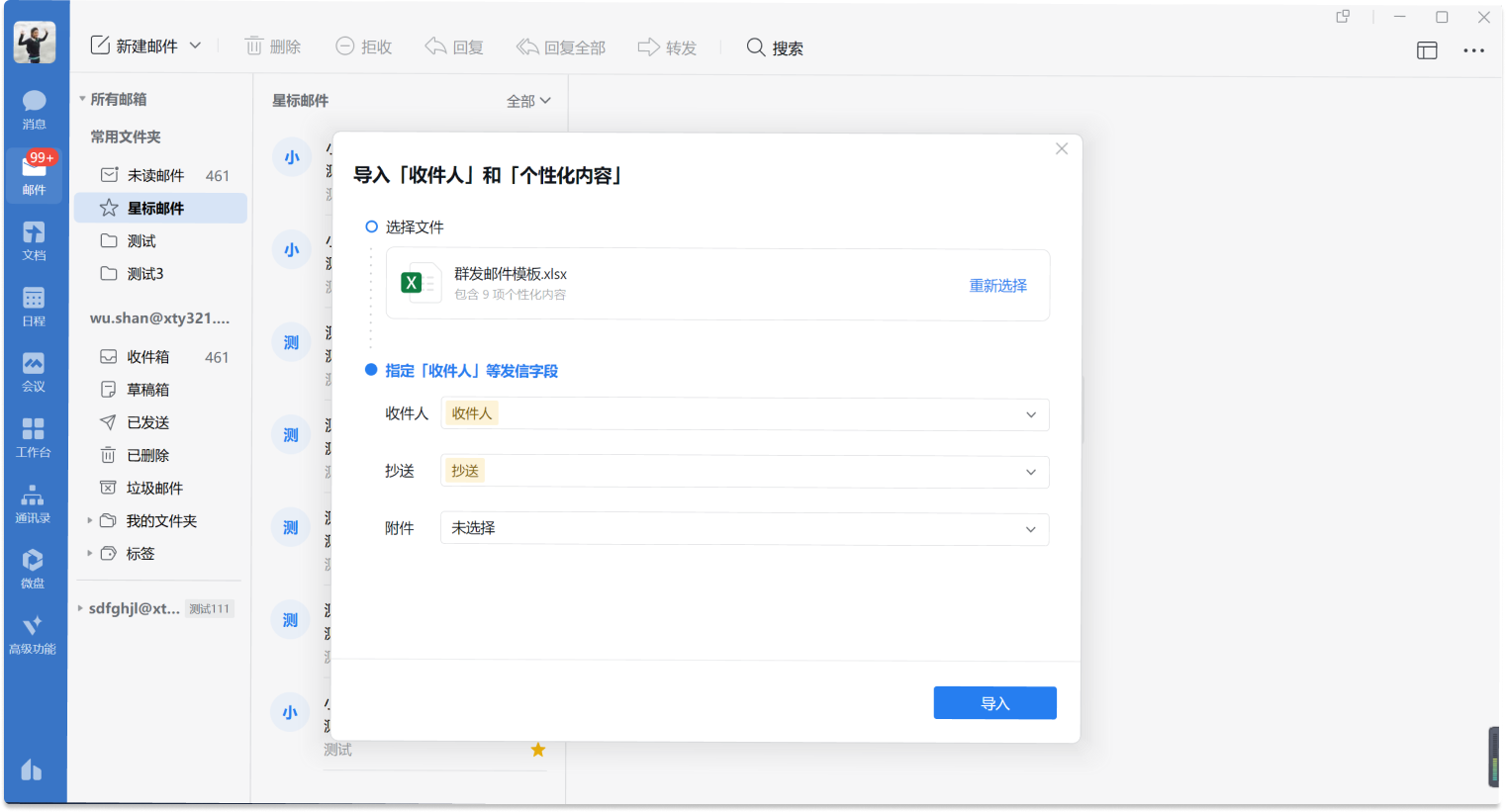Viewport: 1506px width, 812px height.
Task: Open the 全部 filter on 星标邮件 list
Action: pos(527,100)
